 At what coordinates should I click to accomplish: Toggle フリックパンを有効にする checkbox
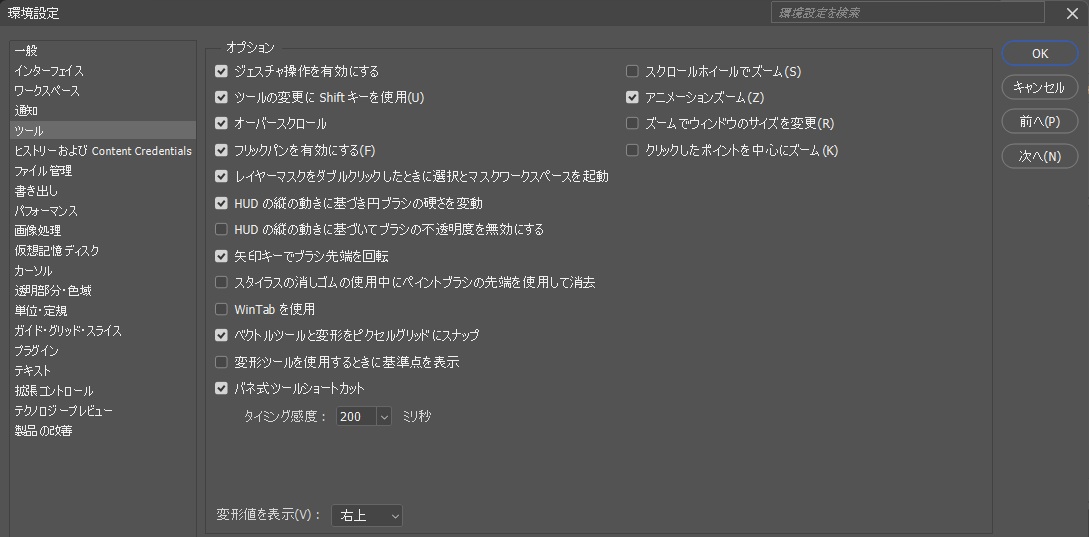[x=222, y=150]
